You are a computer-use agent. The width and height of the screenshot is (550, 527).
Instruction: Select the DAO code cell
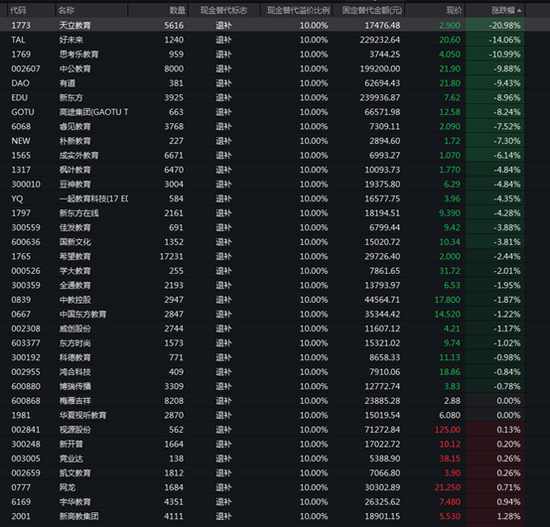point(20,83)
